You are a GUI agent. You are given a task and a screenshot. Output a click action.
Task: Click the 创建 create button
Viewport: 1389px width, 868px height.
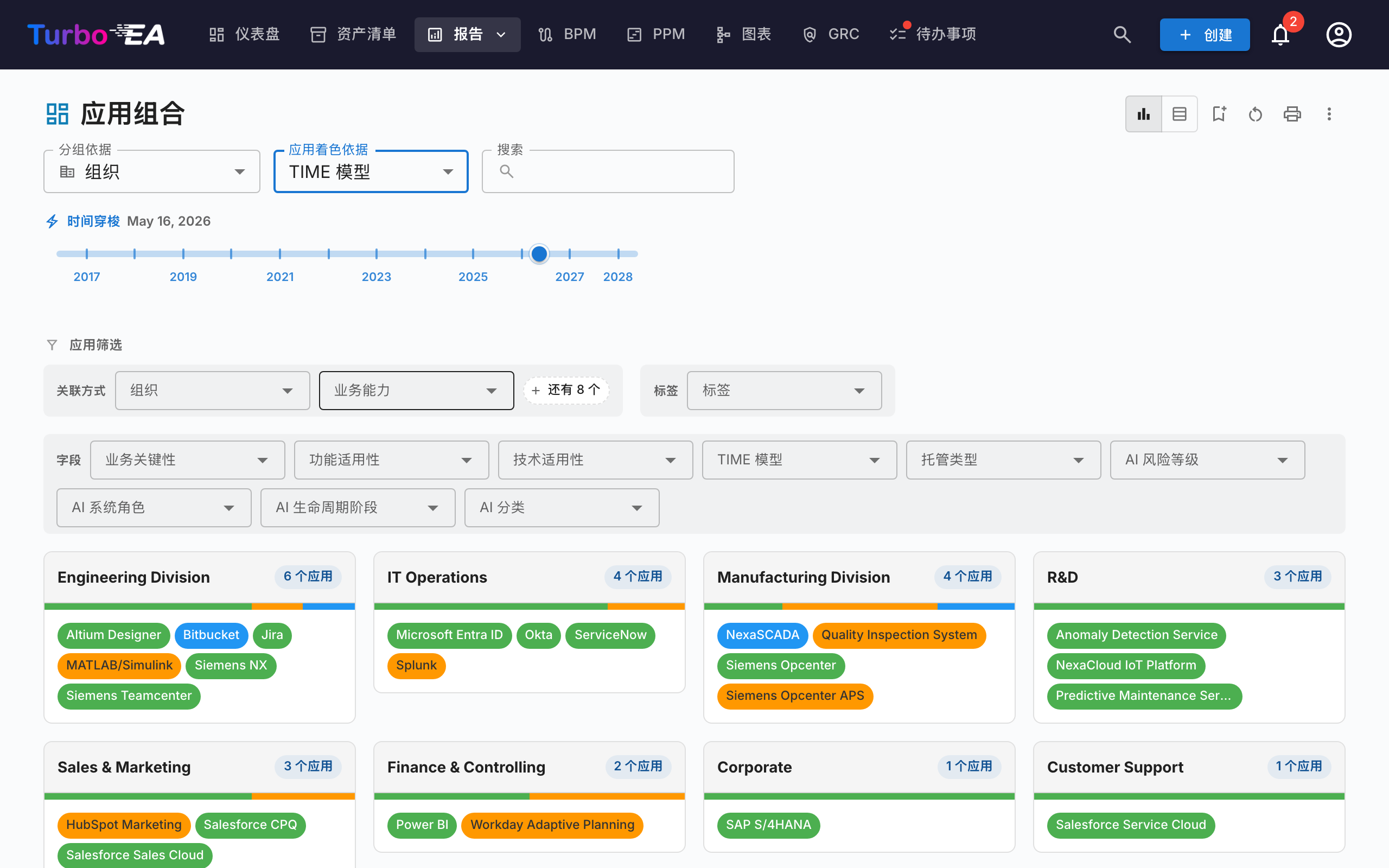pyautogui.click(x=1204, y=34)
